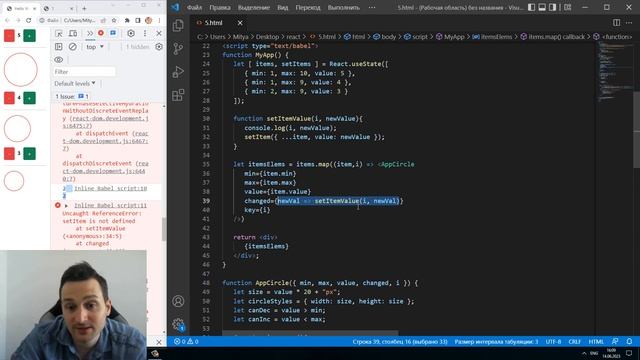Click the feedback icon in status bar
640x360 pixels.
(615, 341)
